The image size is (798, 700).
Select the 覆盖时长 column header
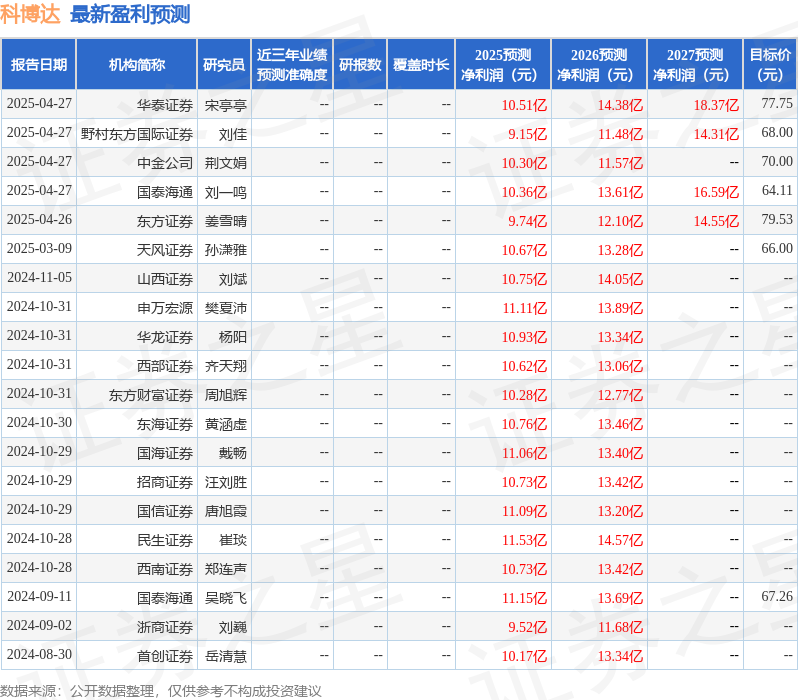coord(421,65)
